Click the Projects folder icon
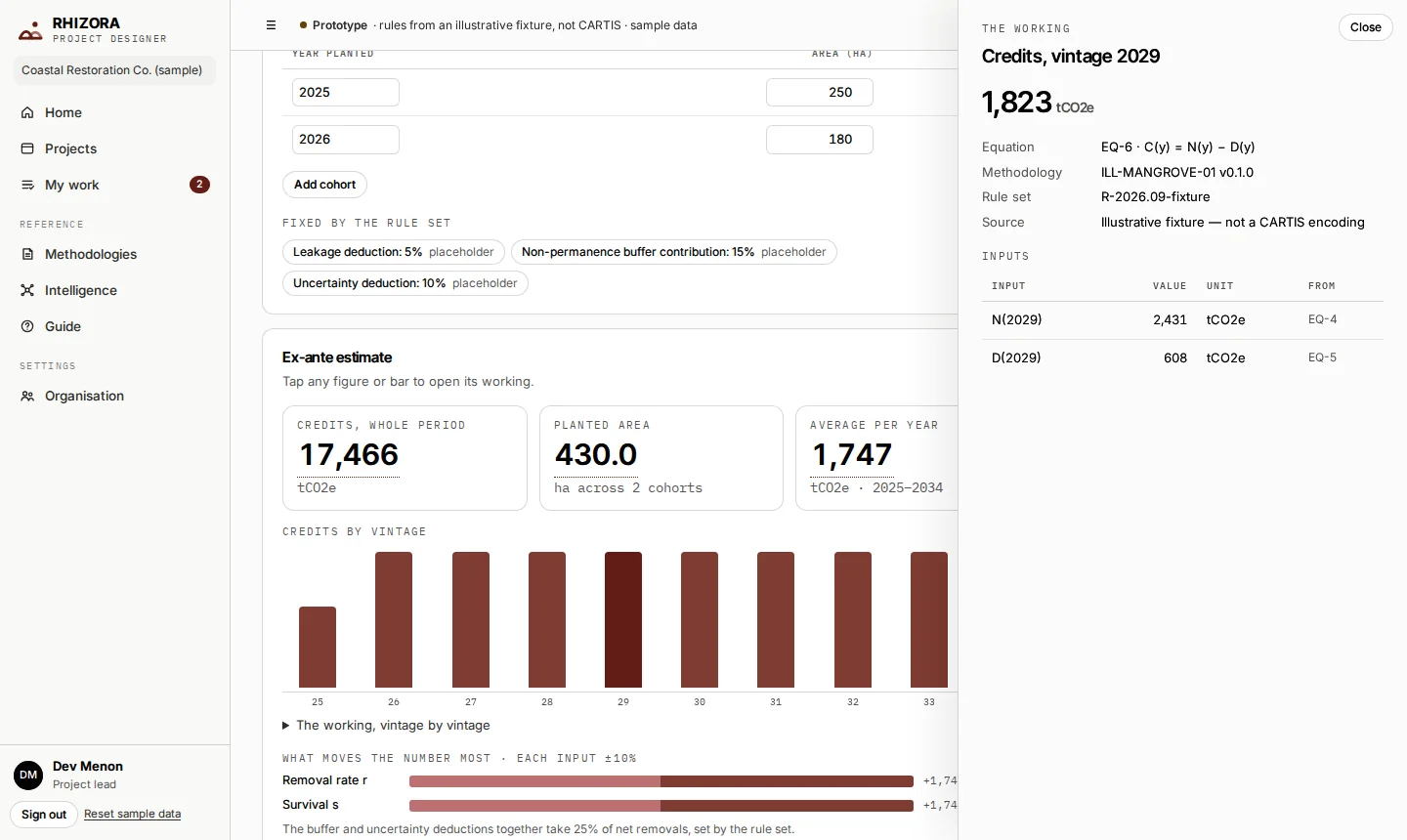 [x=27, y=148]
